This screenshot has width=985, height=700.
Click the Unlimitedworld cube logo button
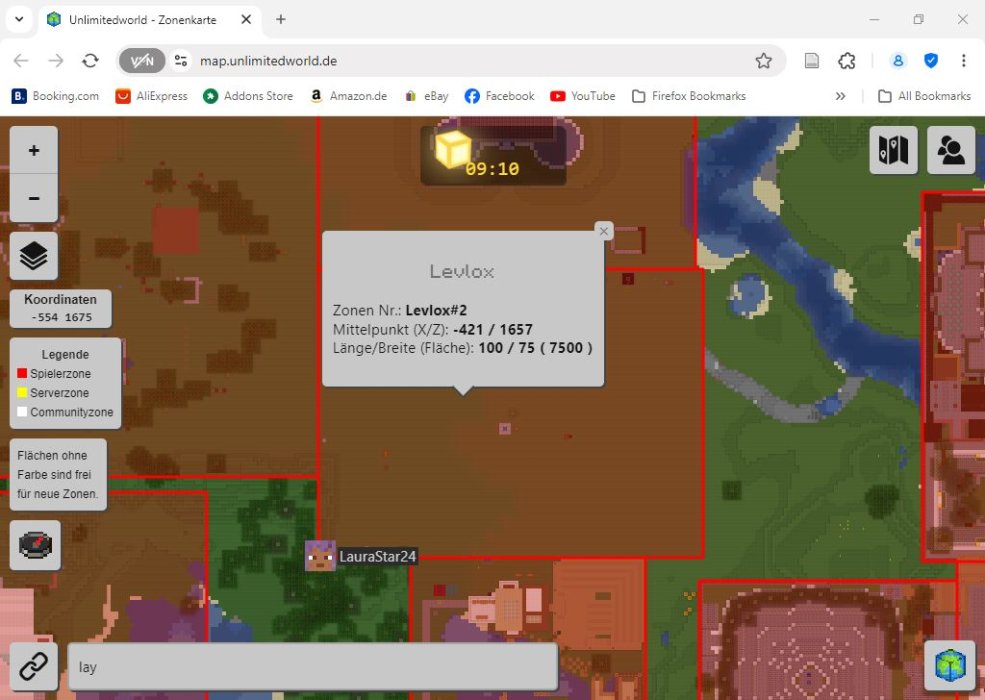pyautogui.click(x=950, y=665)
